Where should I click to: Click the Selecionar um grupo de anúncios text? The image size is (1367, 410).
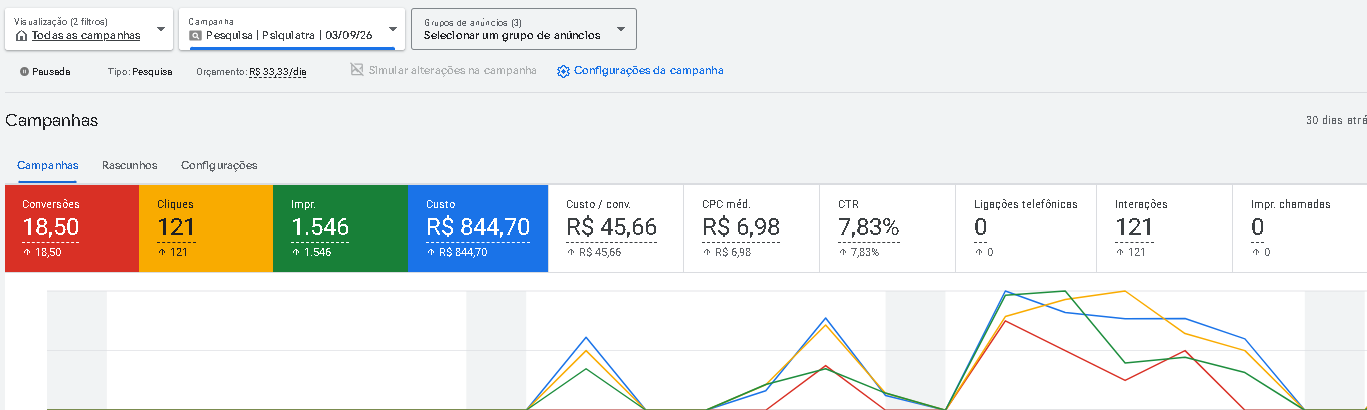click(x=512, y=35)
